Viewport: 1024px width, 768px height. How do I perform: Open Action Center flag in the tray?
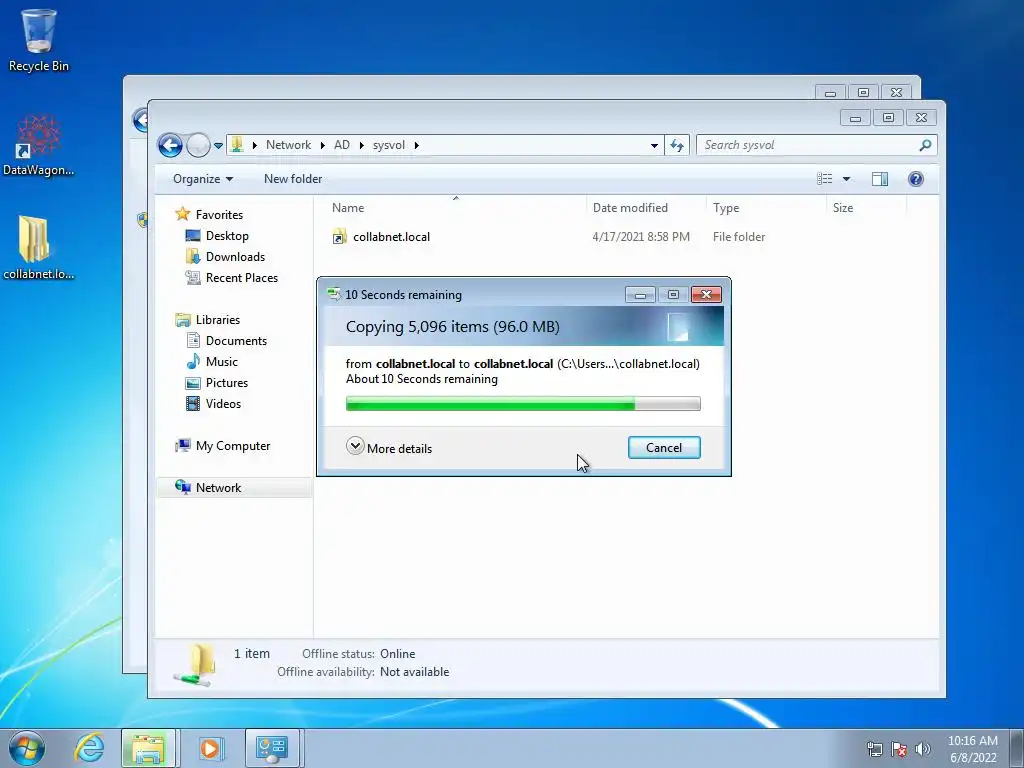899,749
